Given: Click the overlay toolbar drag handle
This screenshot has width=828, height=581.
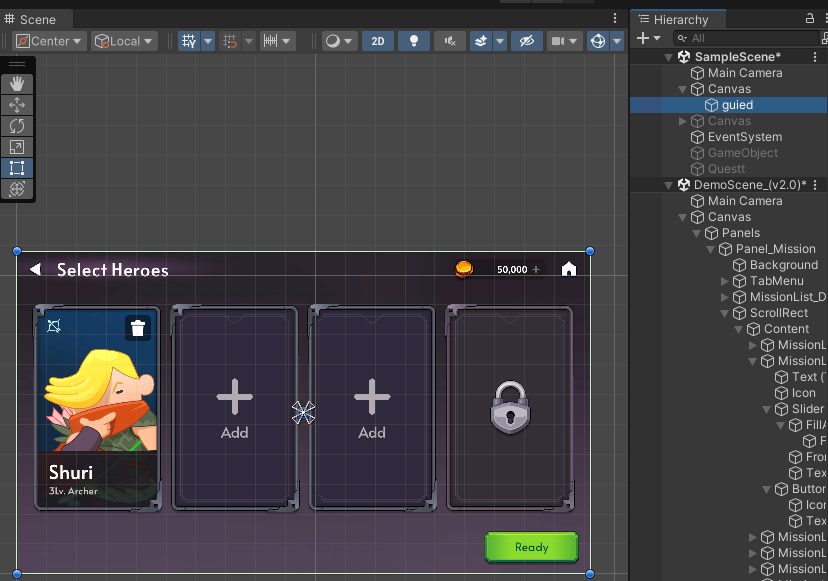Looking at the screenshot, I should point(17,64).
